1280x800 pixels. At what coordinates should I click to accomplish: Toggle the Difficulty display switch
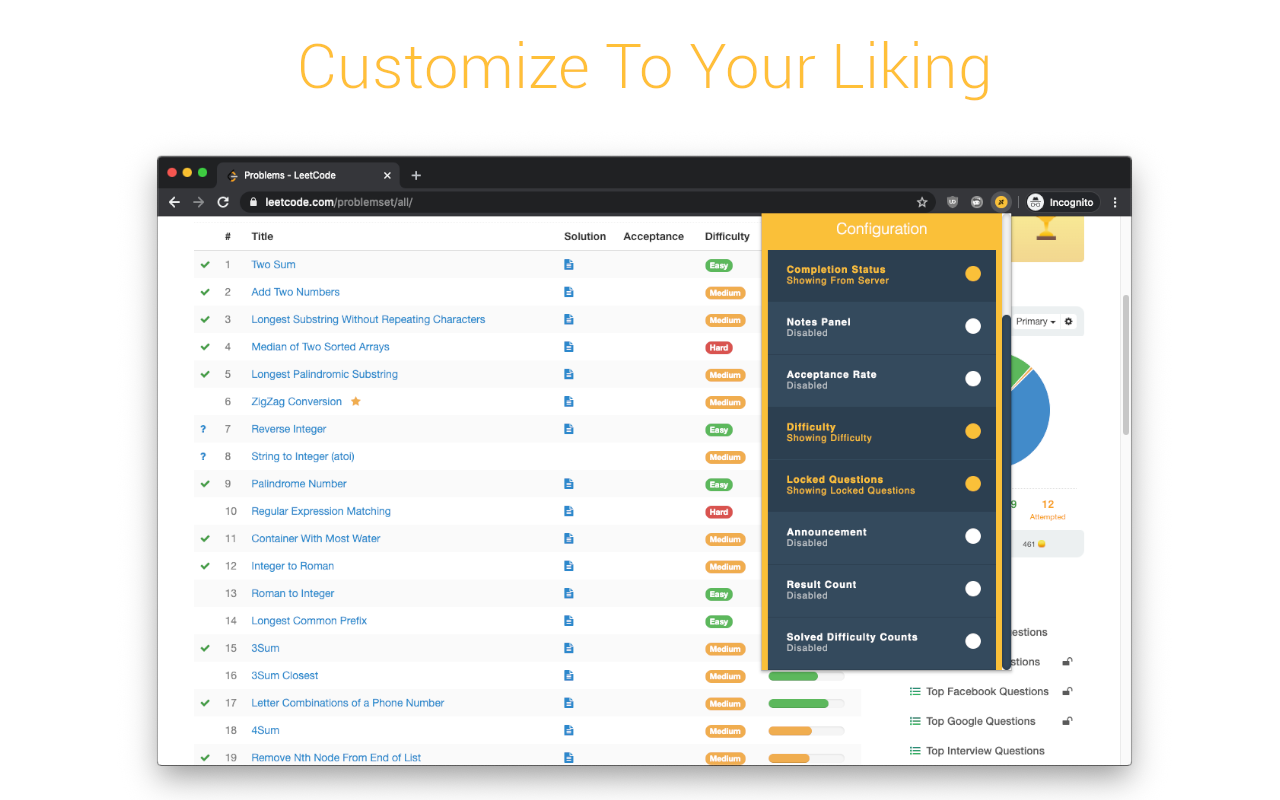click(973, 431)
